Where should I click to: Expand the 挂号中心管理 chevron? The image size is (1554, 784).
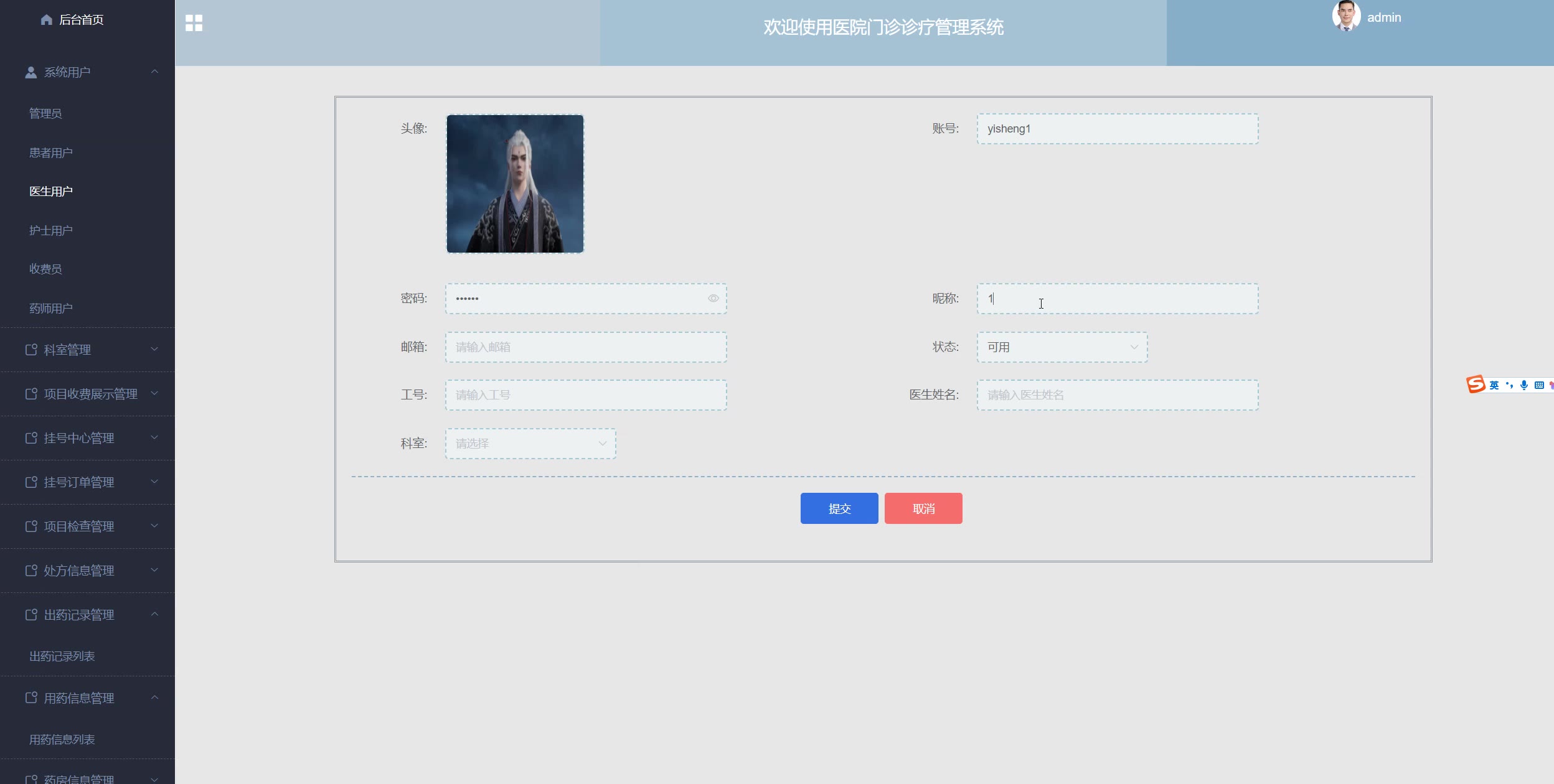[154, 437]
